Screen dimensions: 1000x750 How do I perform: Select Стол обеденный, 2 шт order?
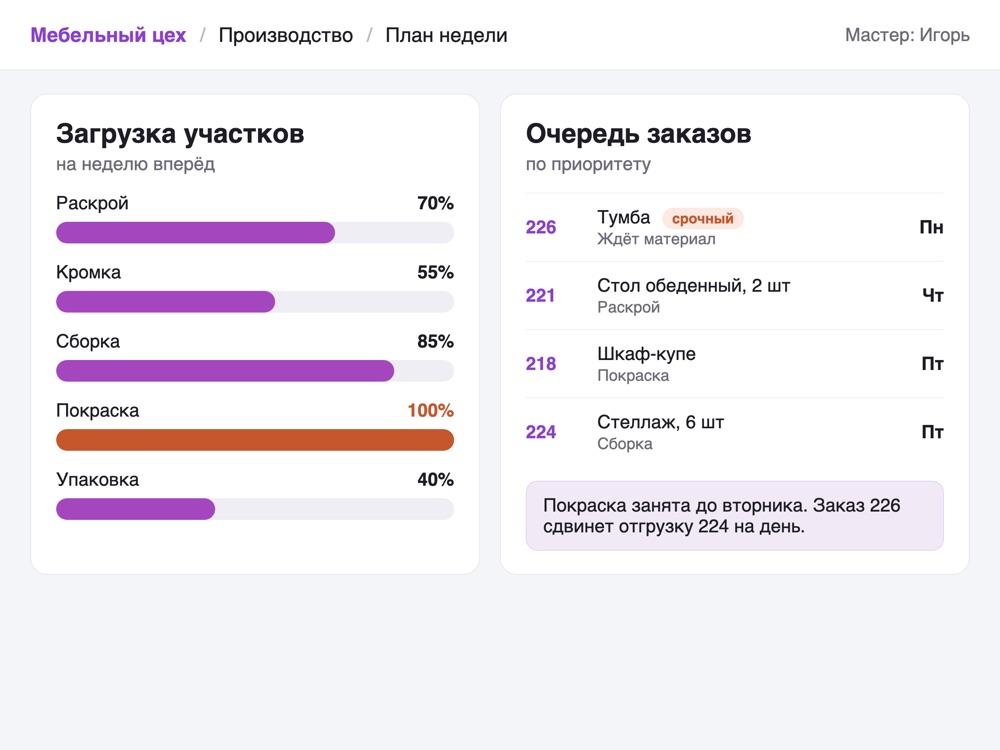[x=694, y=286]
